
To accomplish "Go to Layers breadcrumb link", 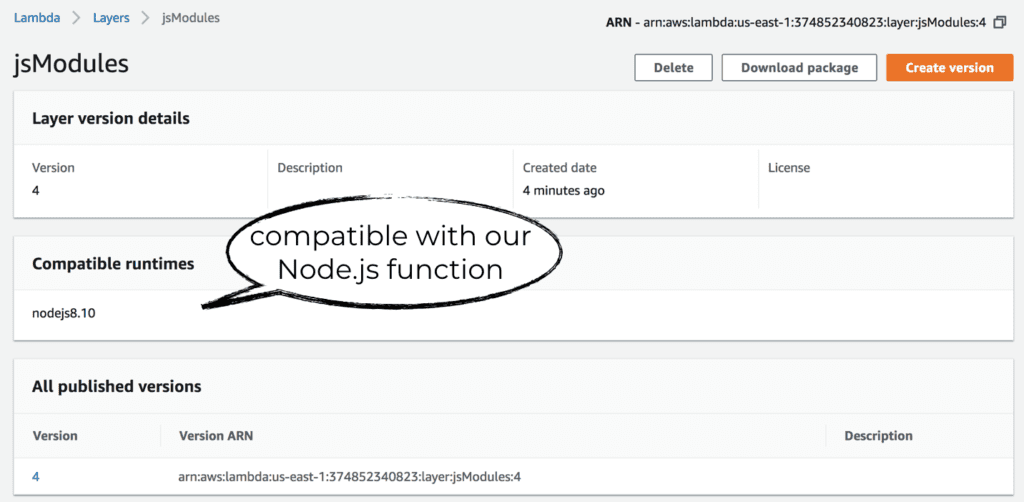I will tap(112, 18).
